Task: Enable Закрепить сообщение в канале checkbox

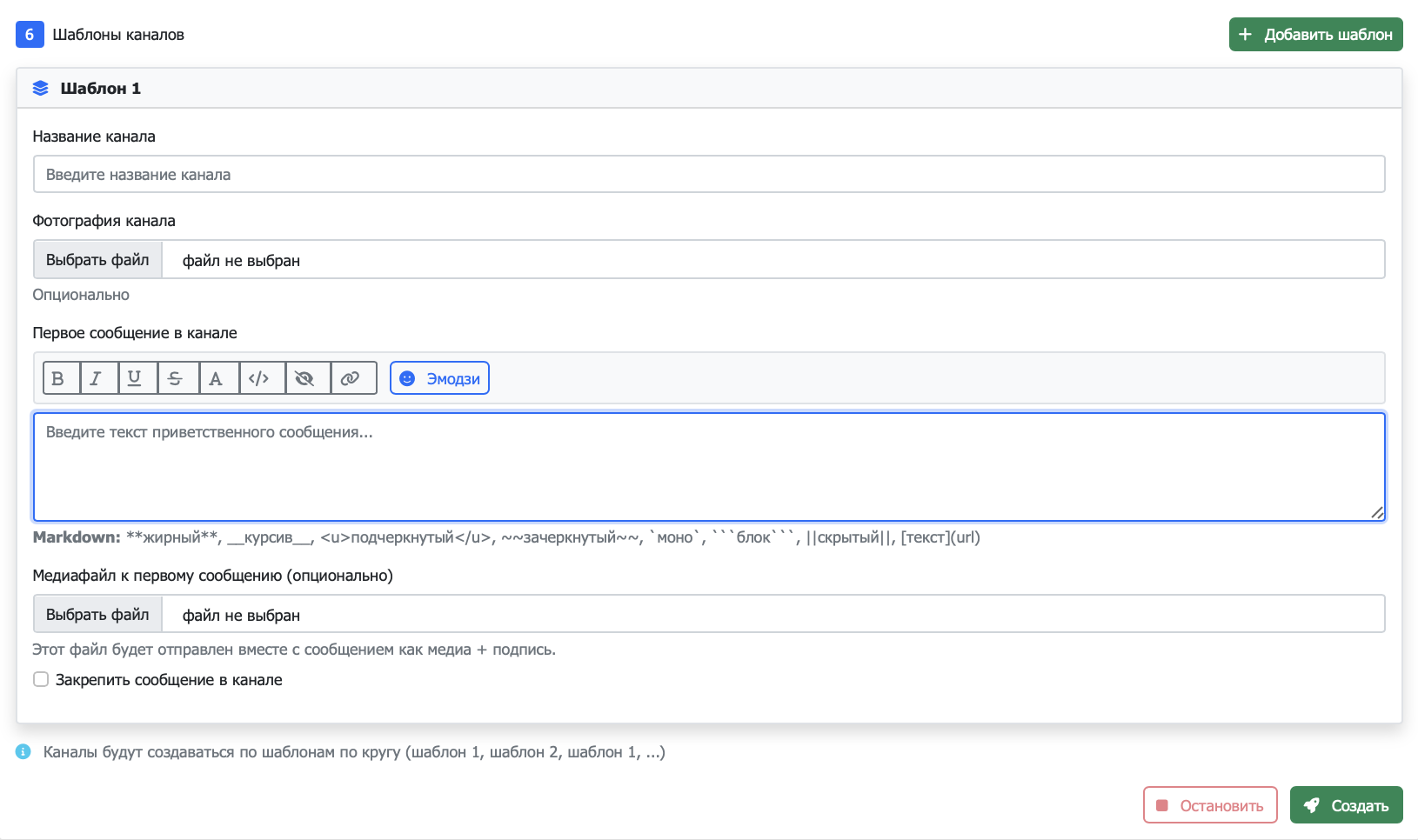Action: tap(41, 679)
